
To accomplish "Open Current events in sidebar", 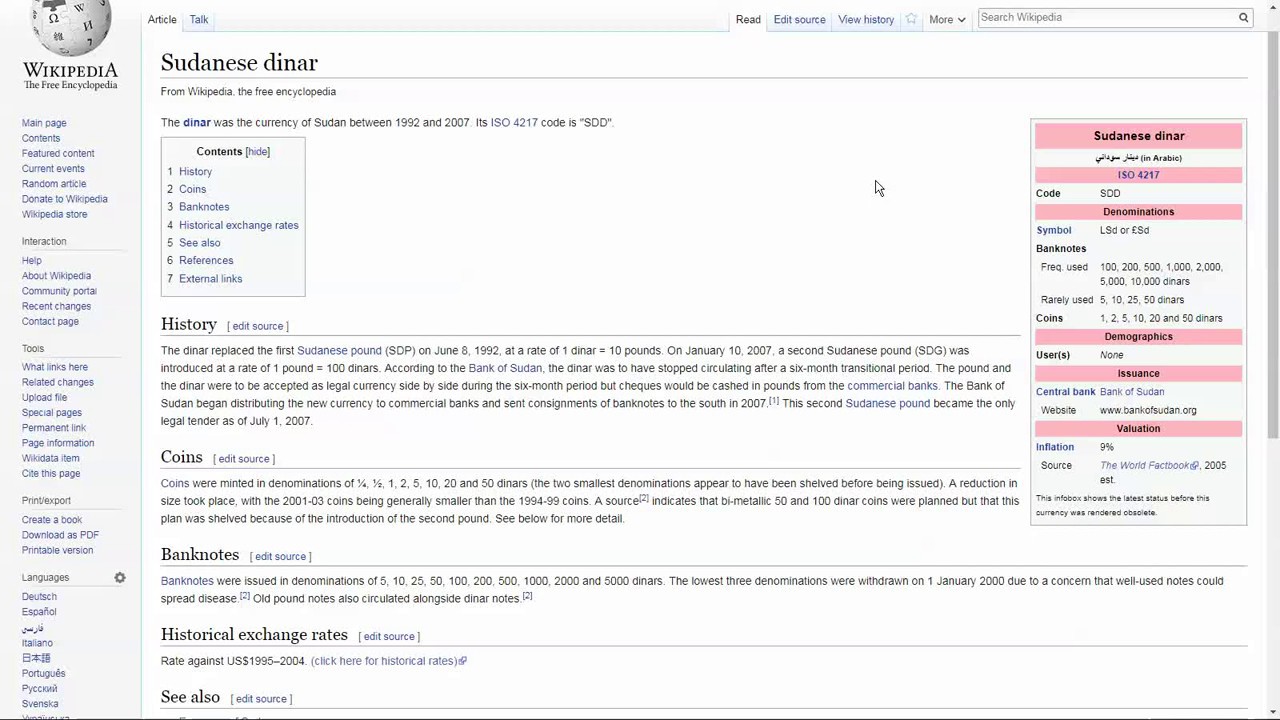I will pyautogui.click(x=53, y=168).
